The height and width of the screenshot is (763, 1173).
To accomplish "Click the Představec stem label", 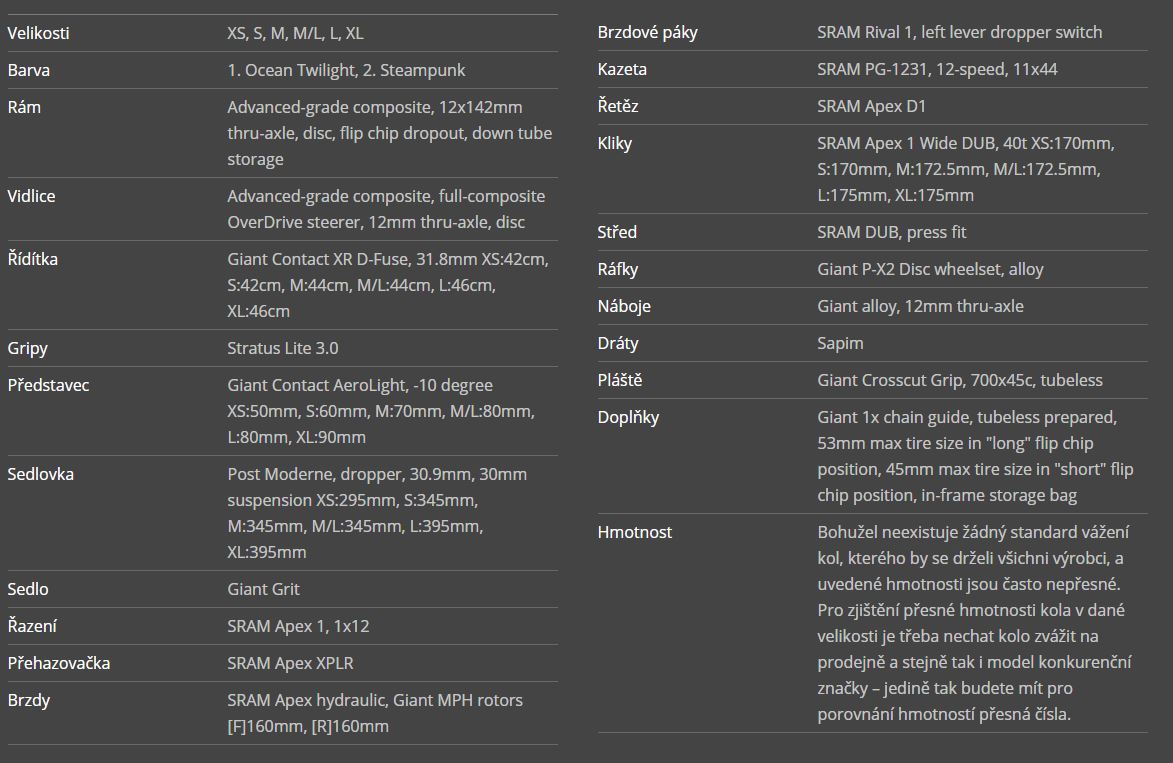I will [48, 385].
